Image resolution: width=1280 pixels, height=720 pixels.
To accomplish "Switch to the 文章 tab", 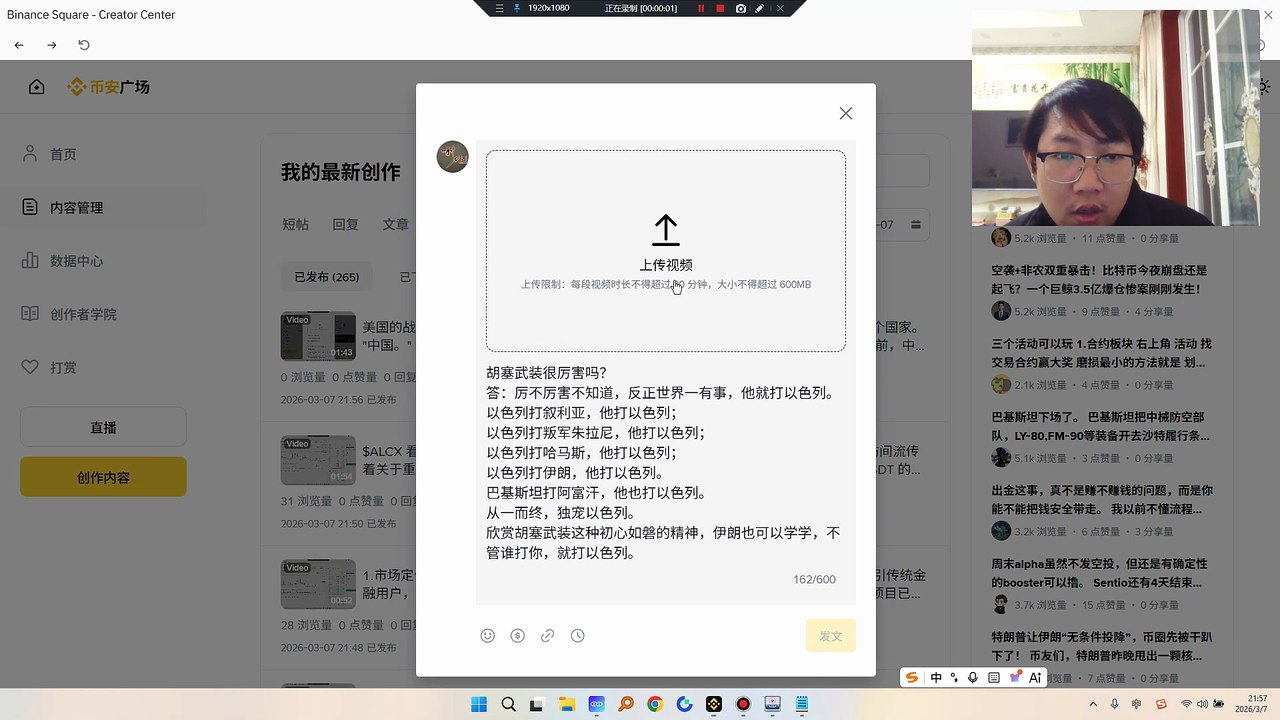I will coord(395,225).
